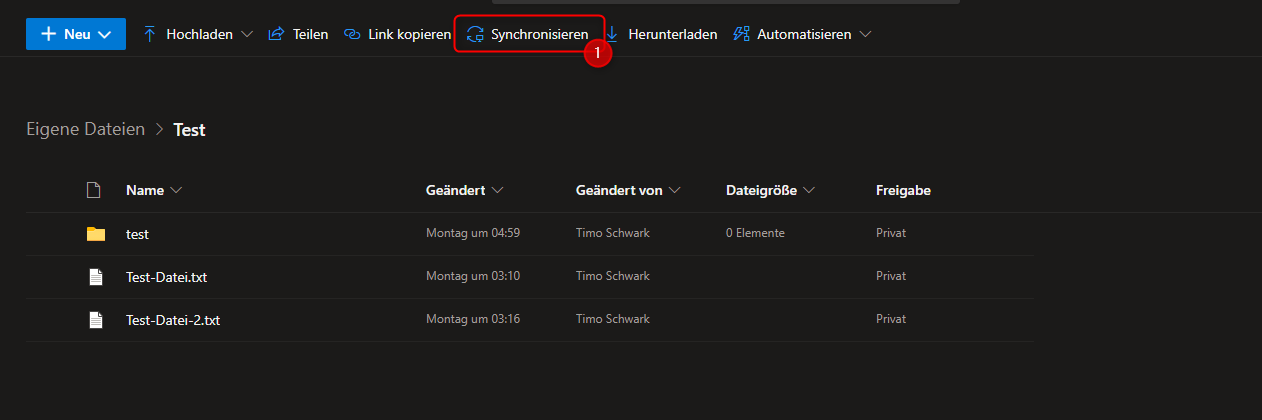Image resolution: width=1262 pixels, height=420 pixels.
Task: Navigate to Eigene Dateien breadcrumb
Action: tap(85, 129)
